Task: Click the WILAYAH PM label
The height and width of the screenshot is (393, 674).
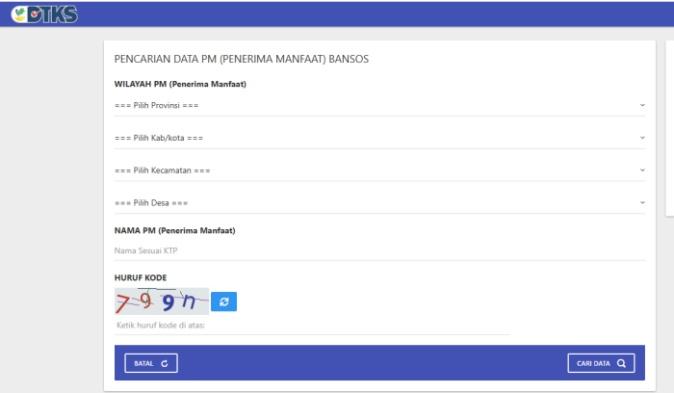Action: [180, 84]
